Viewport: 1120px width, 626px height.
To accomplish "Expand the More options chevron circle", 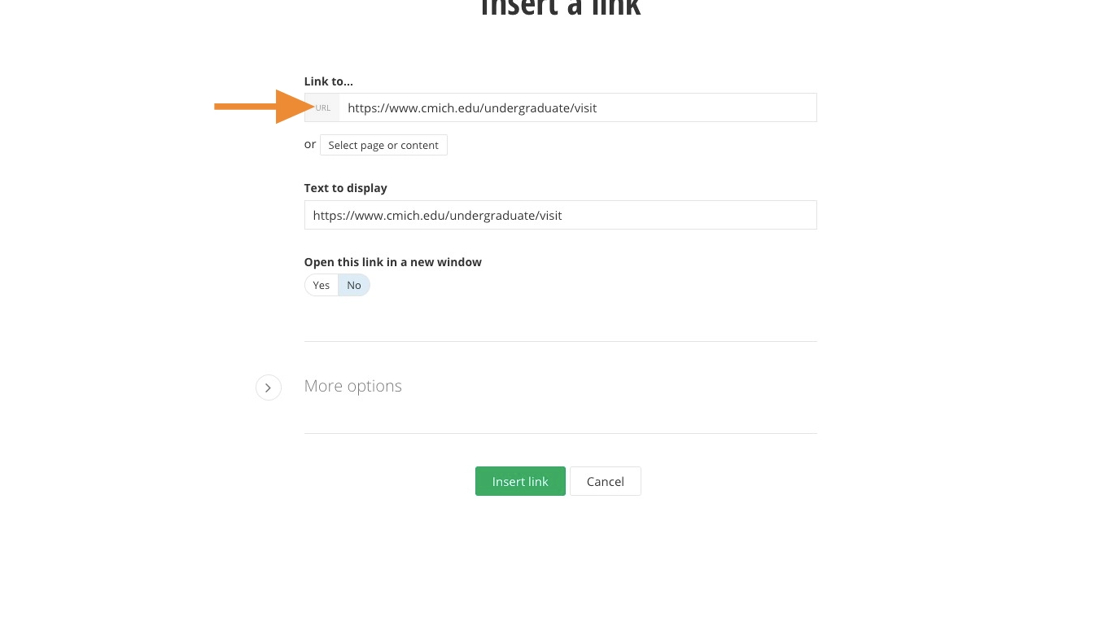I will pyautogui.click(x=268, y=387).
